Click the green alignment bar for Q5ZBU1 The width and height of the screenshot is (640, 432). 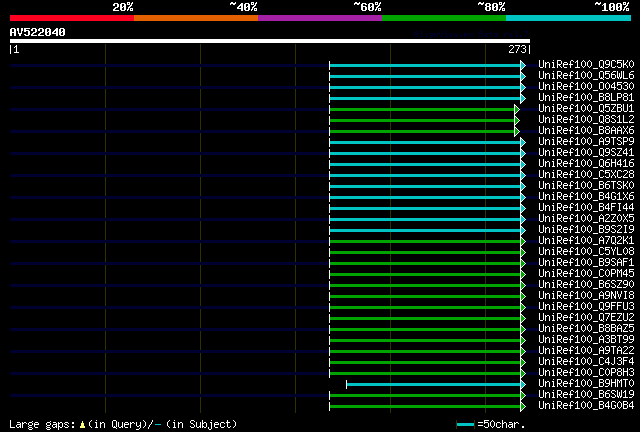pos(422,109)
